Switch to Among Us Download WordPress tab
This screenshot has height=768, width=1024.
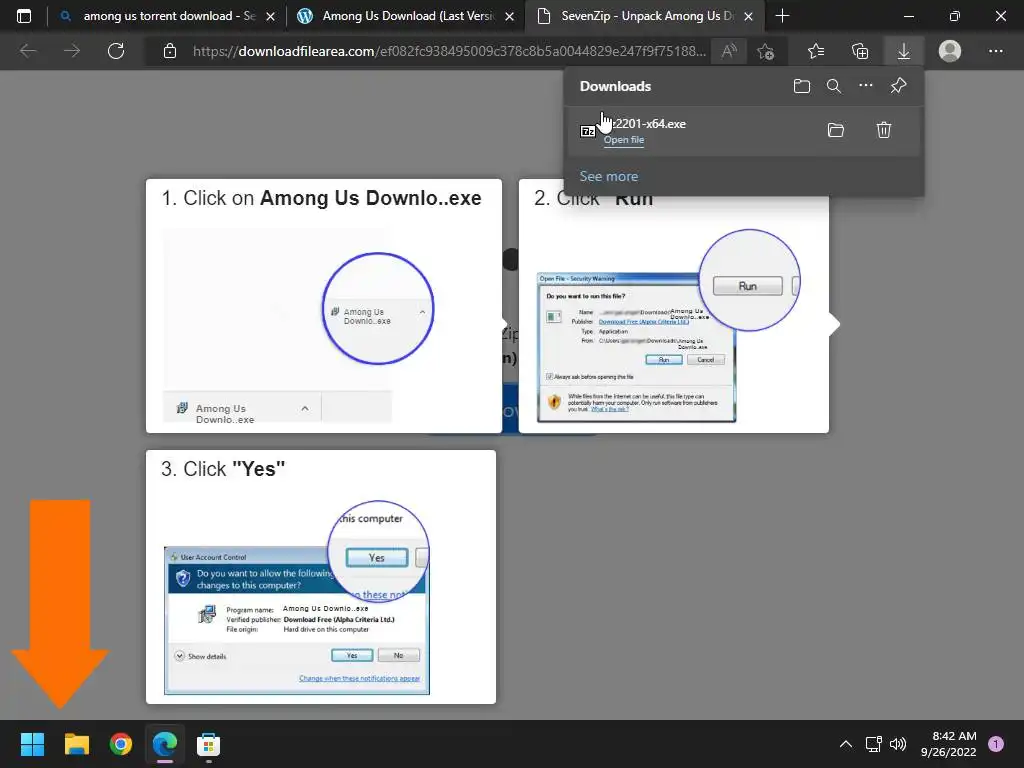pos(405,16)
